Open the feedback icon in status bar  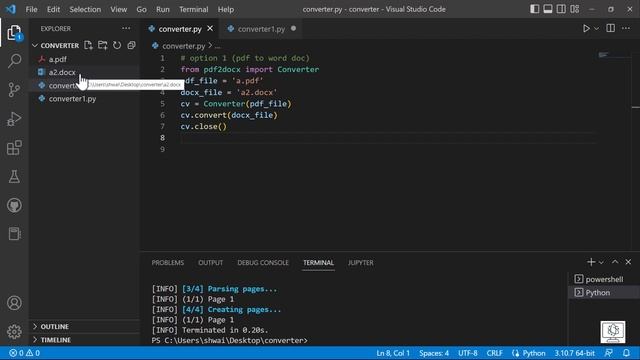point(609,353)
